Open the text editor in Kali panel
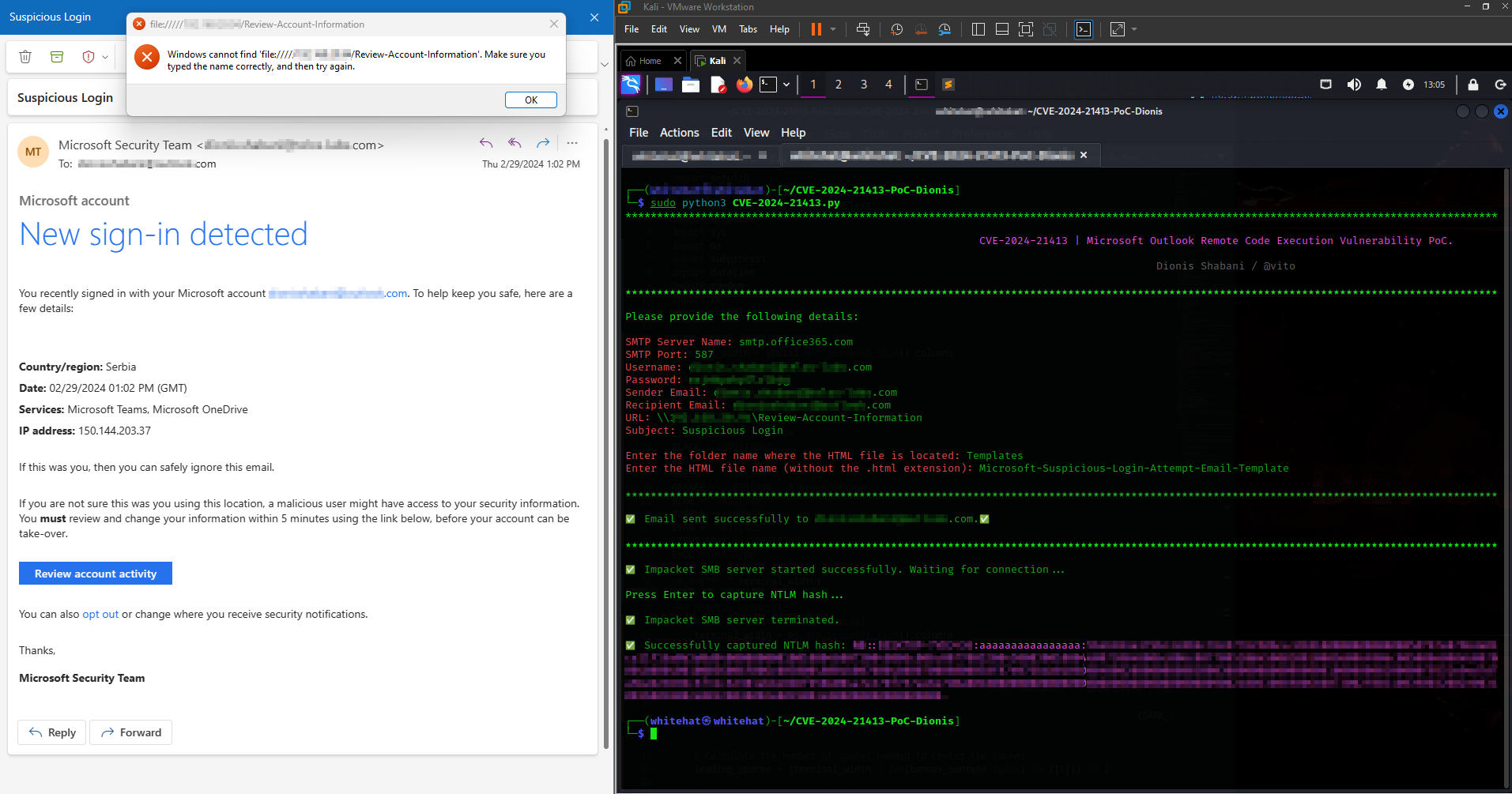 point(718,85)
